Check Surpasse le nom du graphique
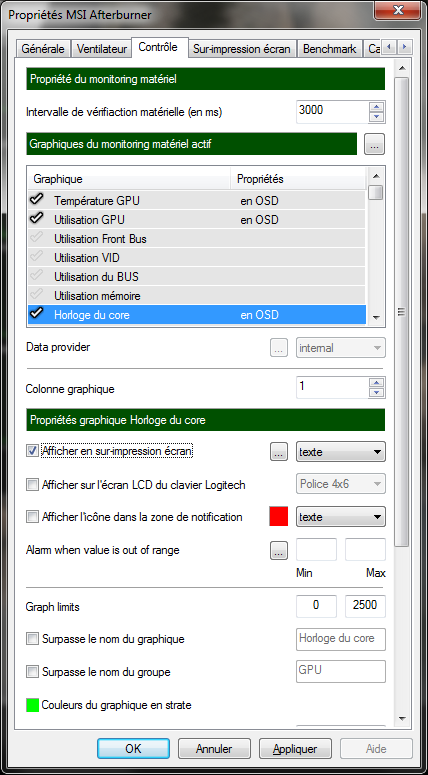The height and width of the screenshot is (775, 428). (32, 639)
